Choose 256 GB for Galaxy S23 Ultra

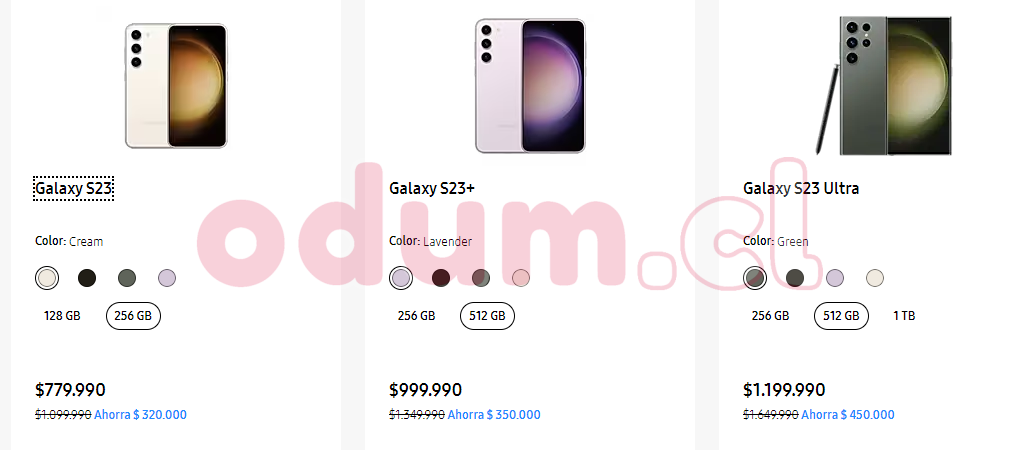(770, 316)
